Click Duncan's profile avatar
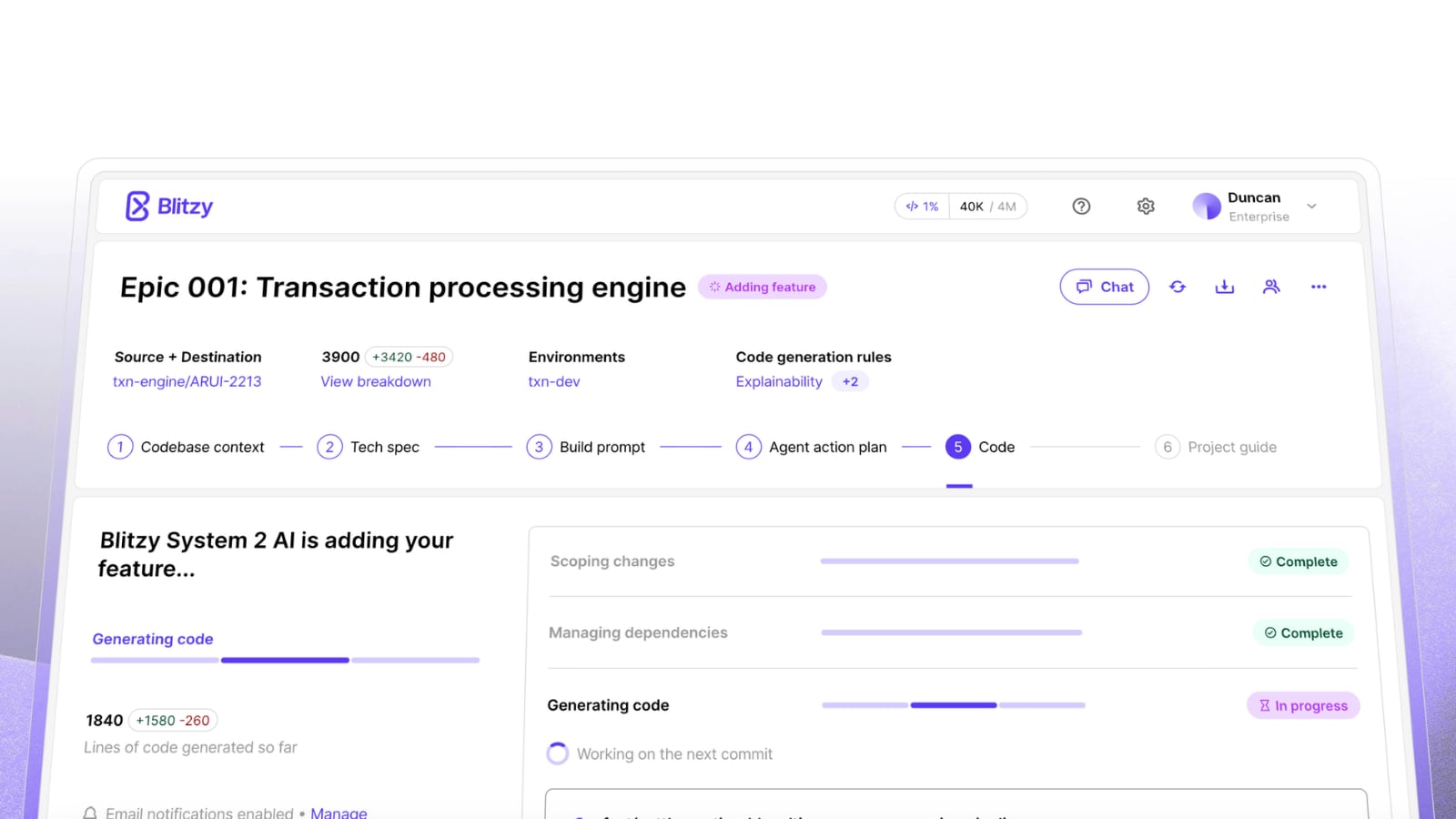Viewport: 1456px width, 819px height. coord(1207,207)
